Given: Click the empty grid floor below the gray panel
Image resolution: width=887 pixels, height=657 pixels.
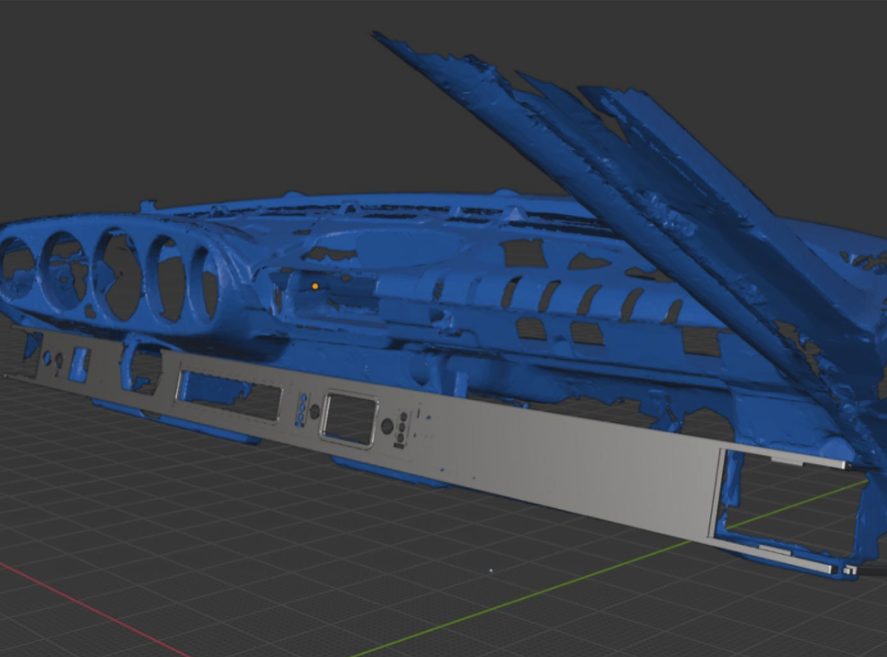Looking at the screenshot, I should [x=300, y=560].
